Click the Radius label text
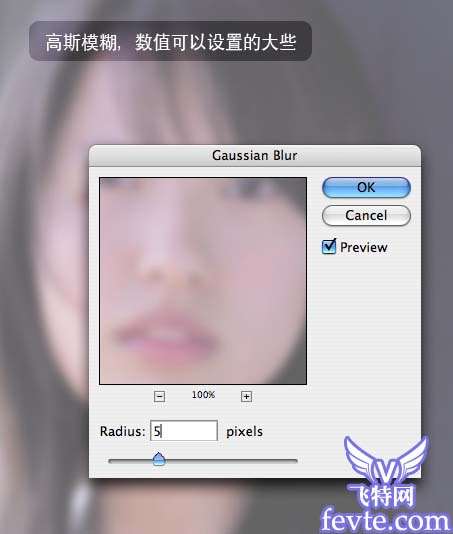Image resolution: width=453 pixels, height=534 pixels. pyautogui.click(x=123, y=431)
